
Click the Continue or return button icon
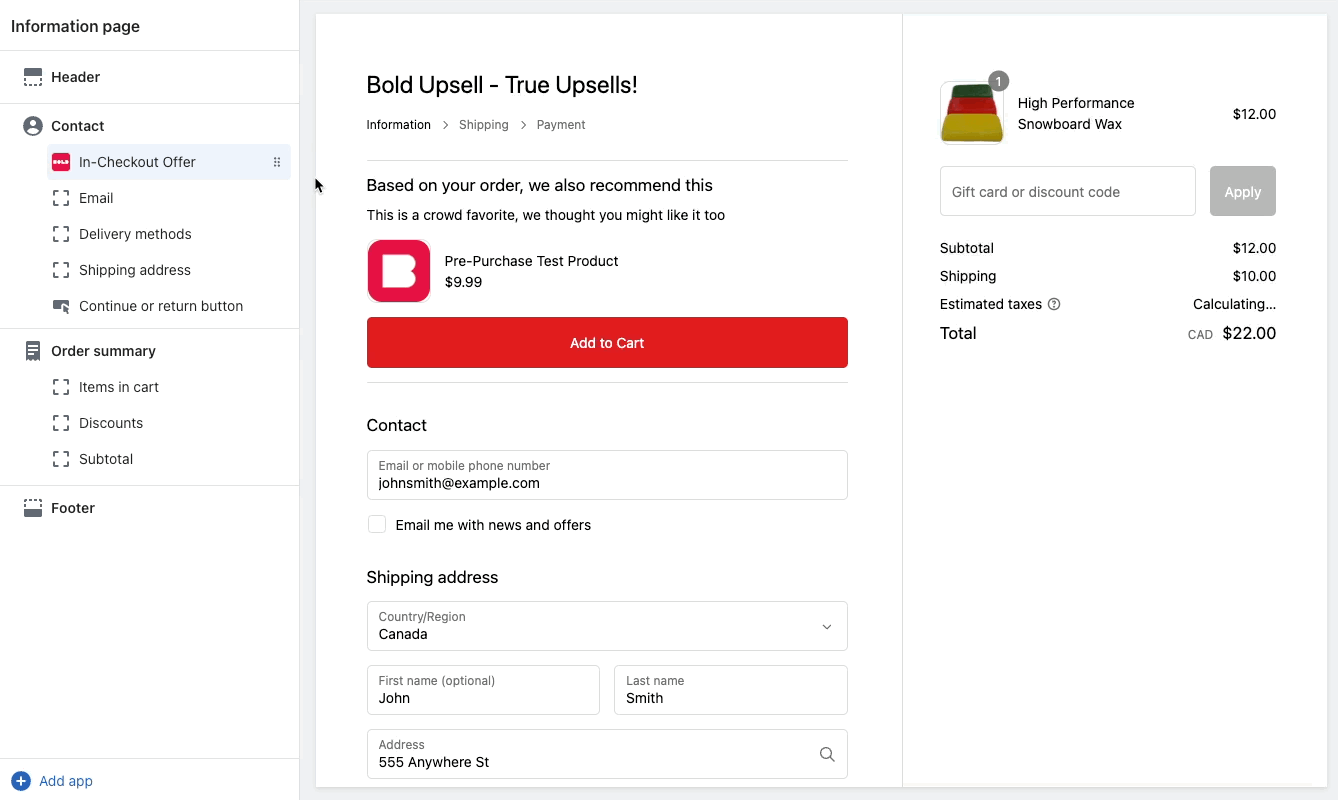(x=61, y=306)
